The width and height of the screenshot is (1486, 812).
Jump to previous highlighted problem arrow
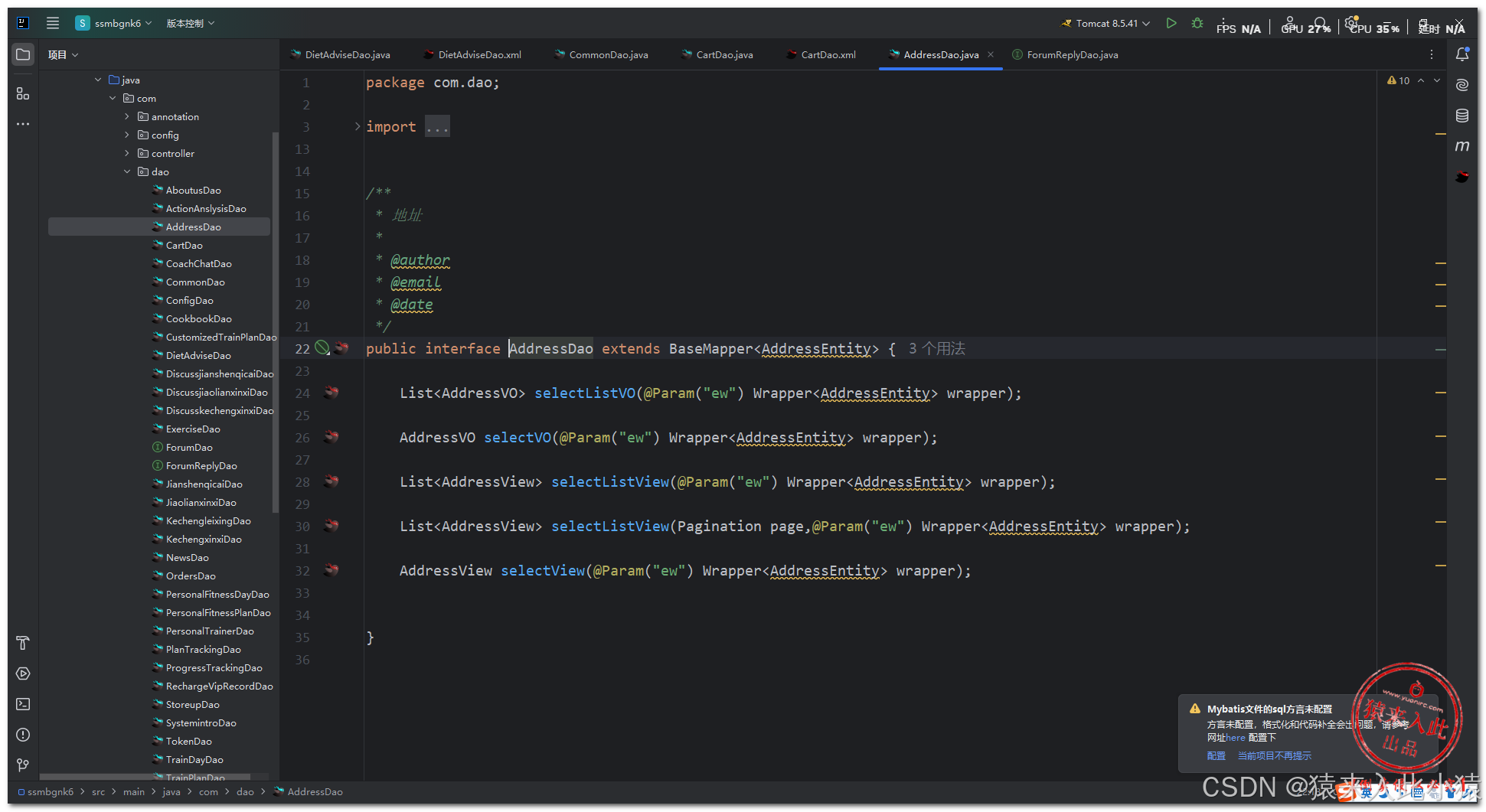tap(1421, 80)
